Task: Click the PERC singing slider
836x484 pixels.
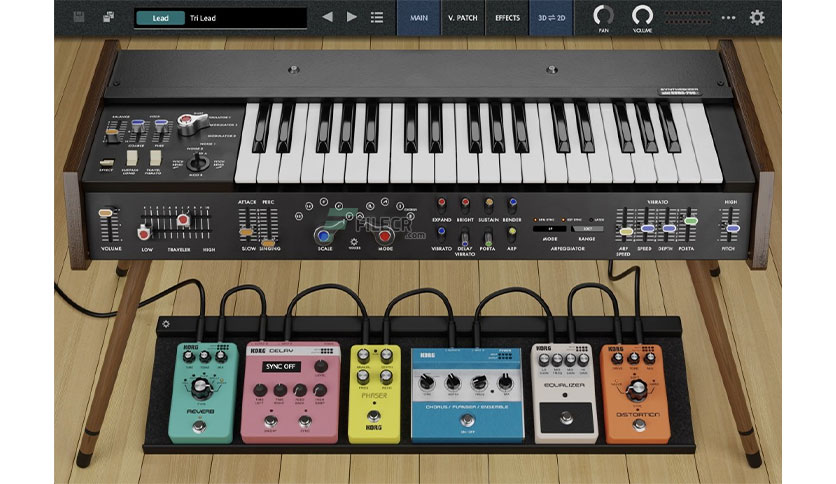Action: [268, 243]
